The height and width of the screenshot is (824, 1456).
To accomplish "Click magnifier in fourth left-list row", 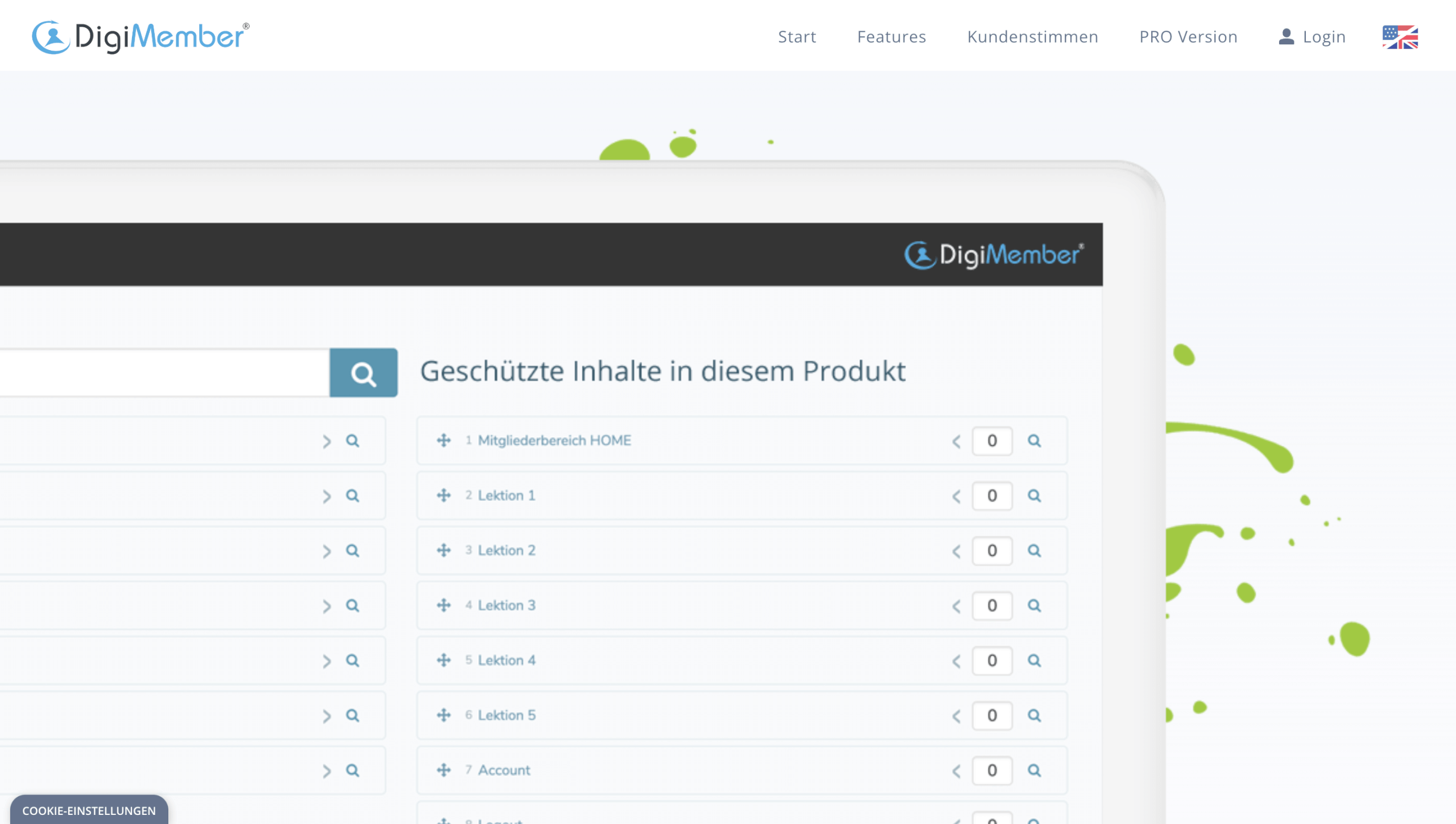I will point(353,606).
